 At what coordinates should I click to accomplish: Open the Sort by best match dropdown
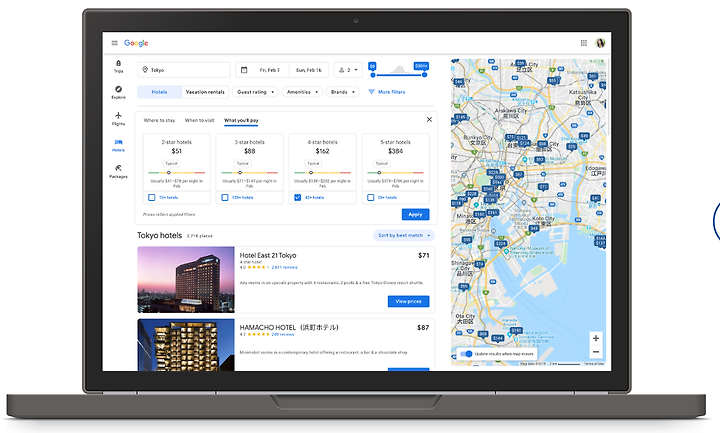404,236
